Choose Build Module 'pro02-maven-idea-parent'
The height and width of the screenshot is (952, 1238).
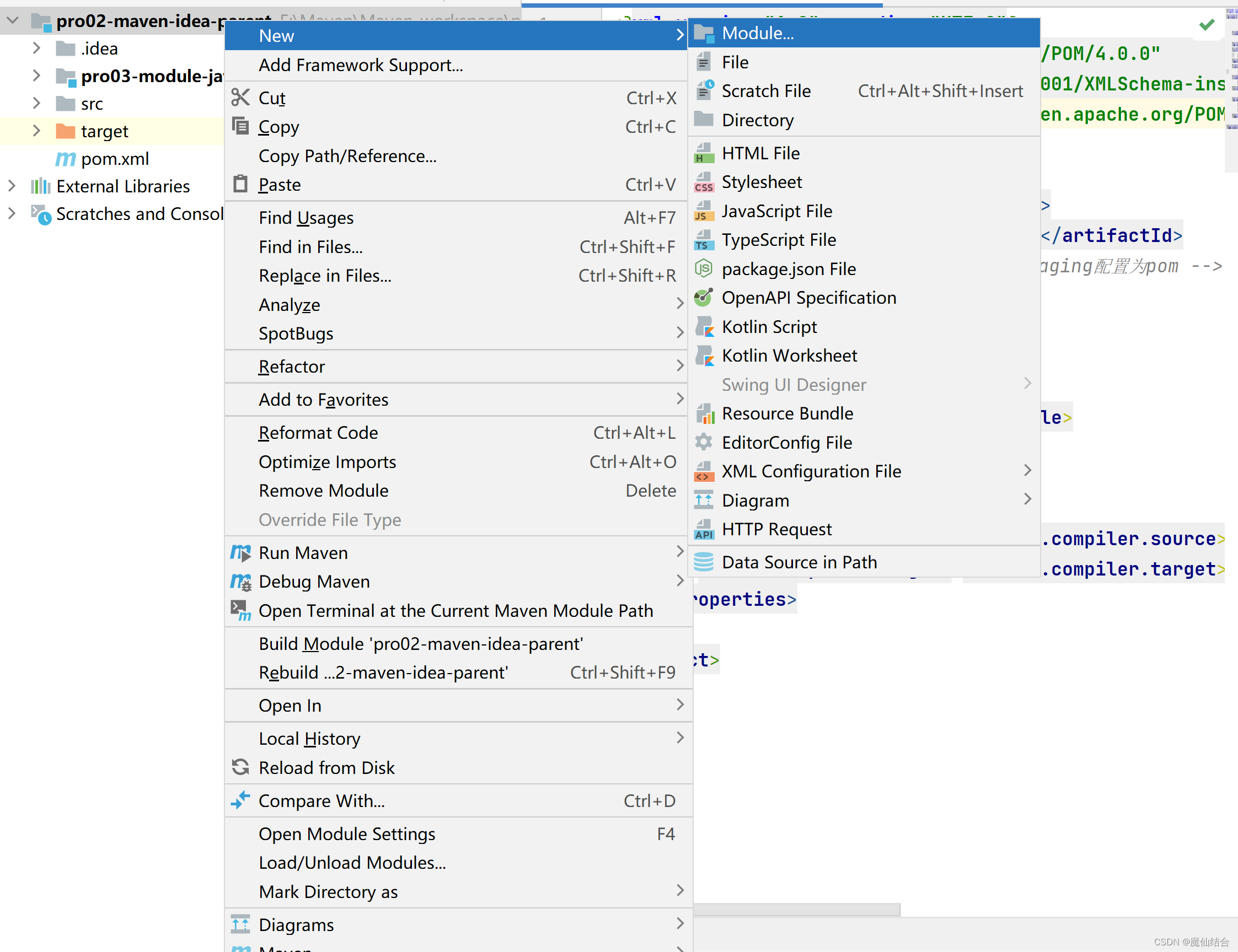click(459, 644)
